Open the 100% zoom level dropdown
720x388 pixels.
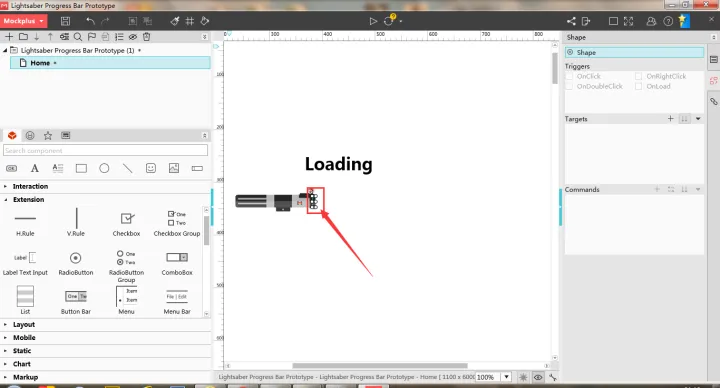tap(506, 377)
